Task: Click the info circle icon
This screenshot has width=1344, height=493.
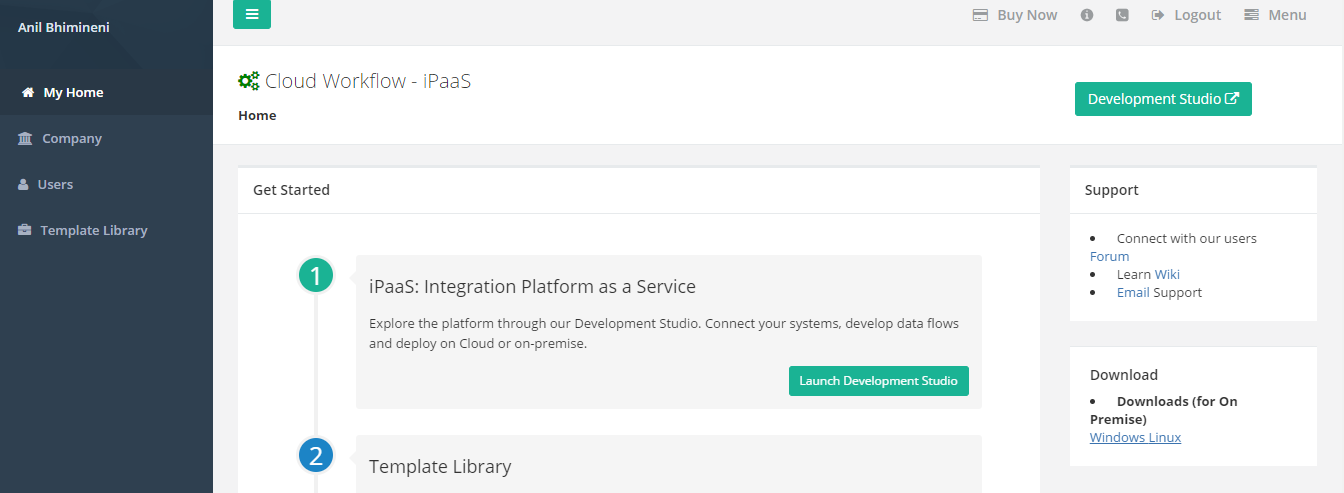Action: pyautogui.click(x=1087, y=15)
